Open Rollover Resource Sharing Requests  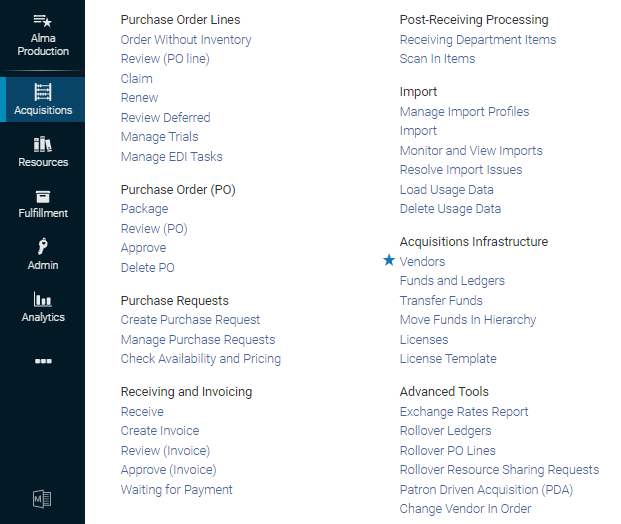pos(499,470)
